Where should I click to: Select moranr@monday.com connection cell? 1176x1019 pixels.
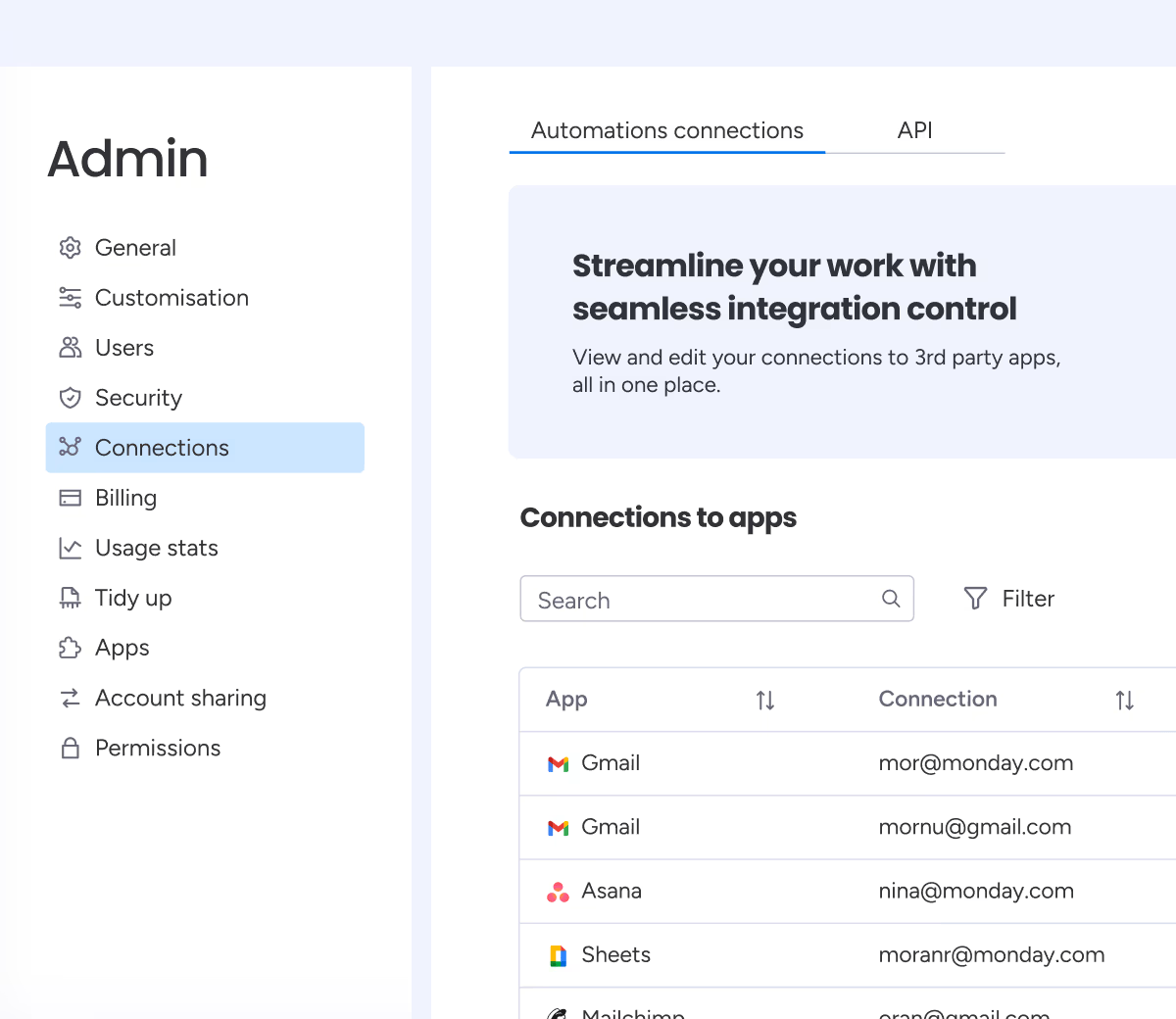(992, 954)
